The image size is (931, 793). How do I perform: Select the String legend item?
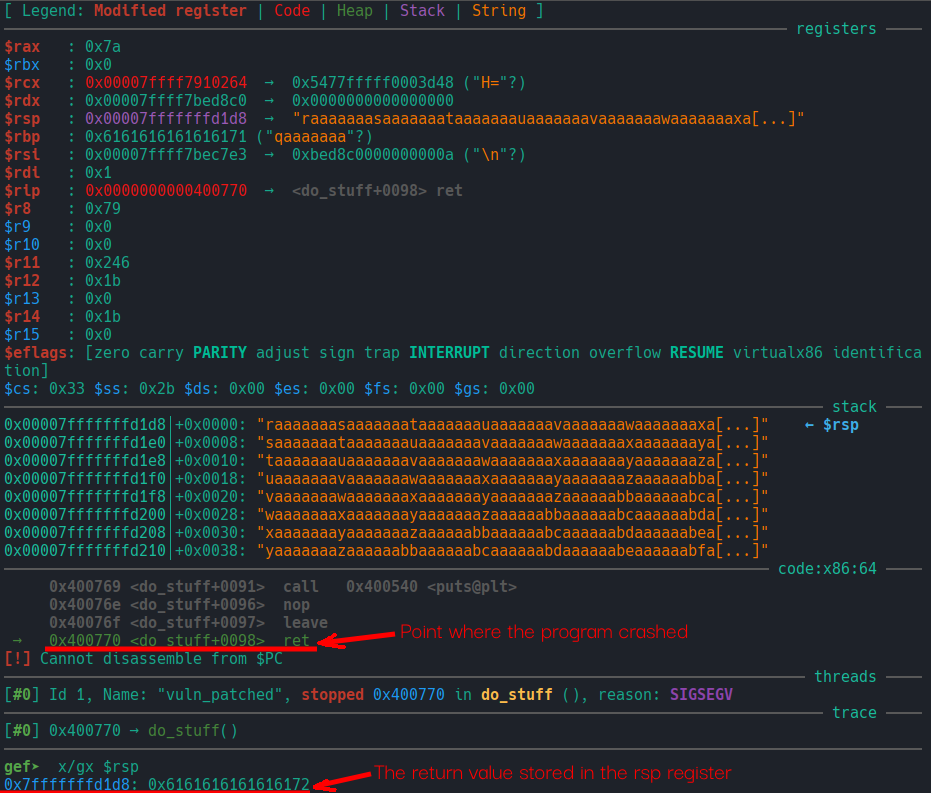point(497,11)
